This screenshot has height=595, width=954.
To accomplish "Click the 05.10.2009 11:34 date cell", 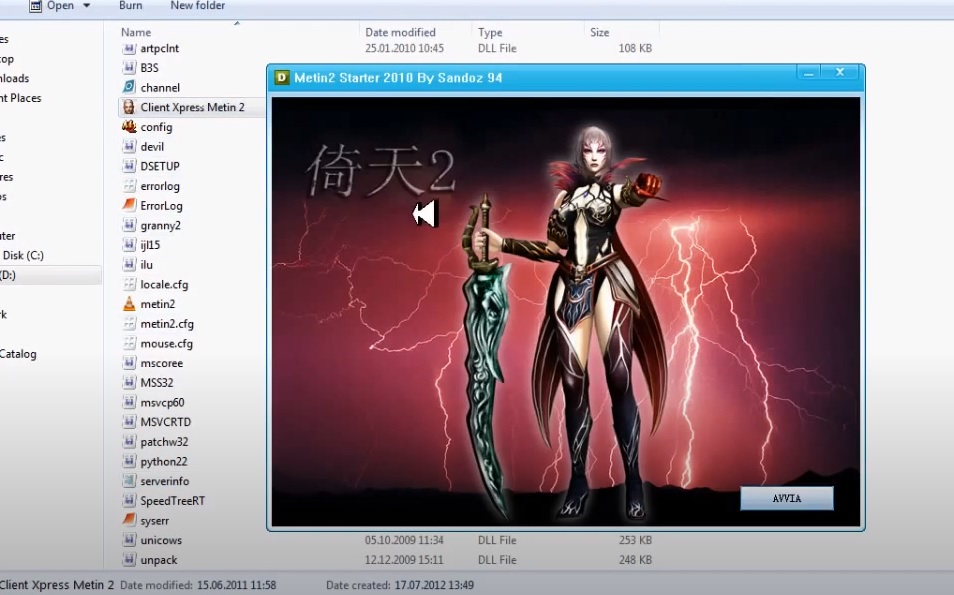I will tap(404, 540).
